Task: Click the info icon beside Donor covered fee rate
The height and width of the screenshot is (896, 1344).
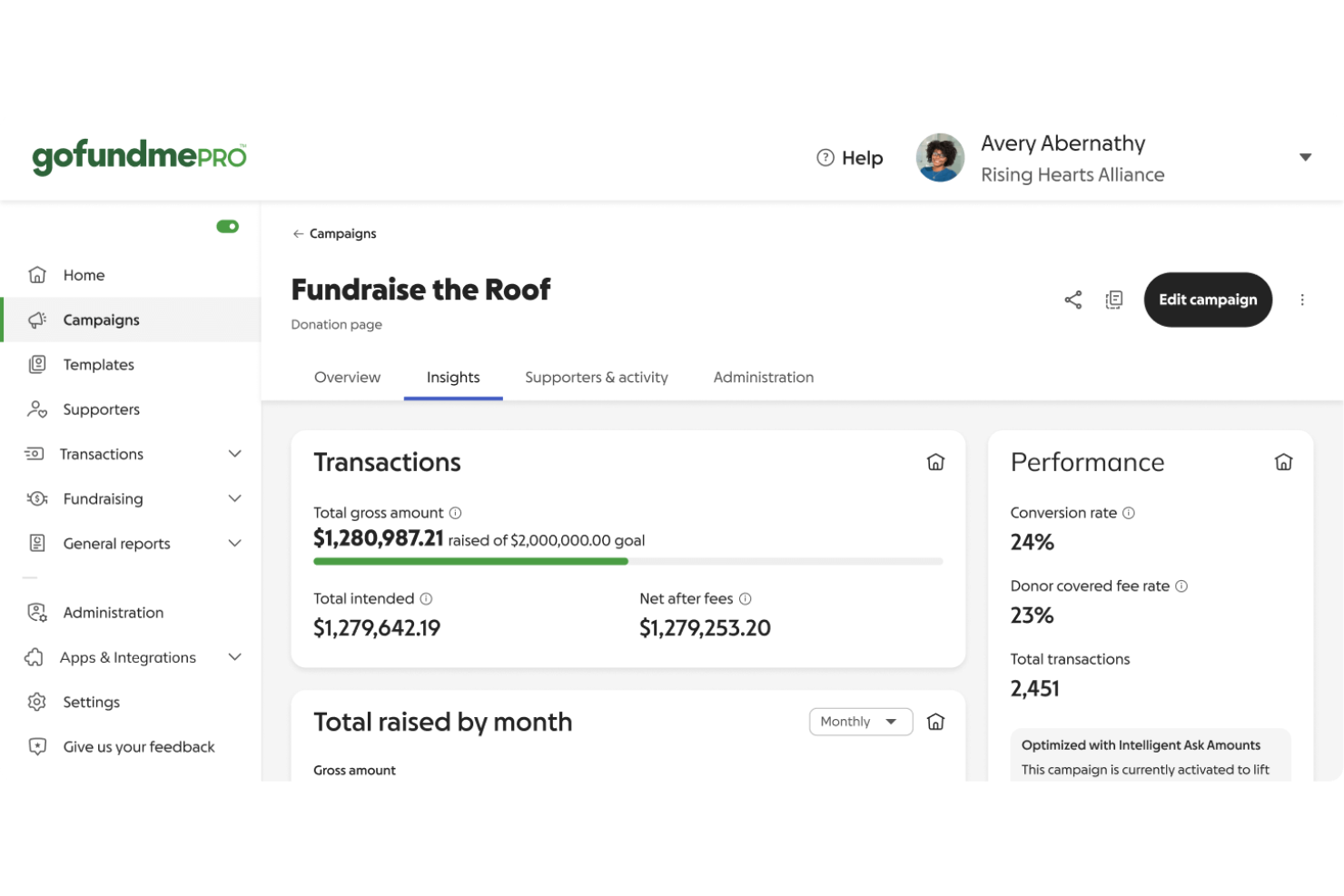Action: 1181,586
